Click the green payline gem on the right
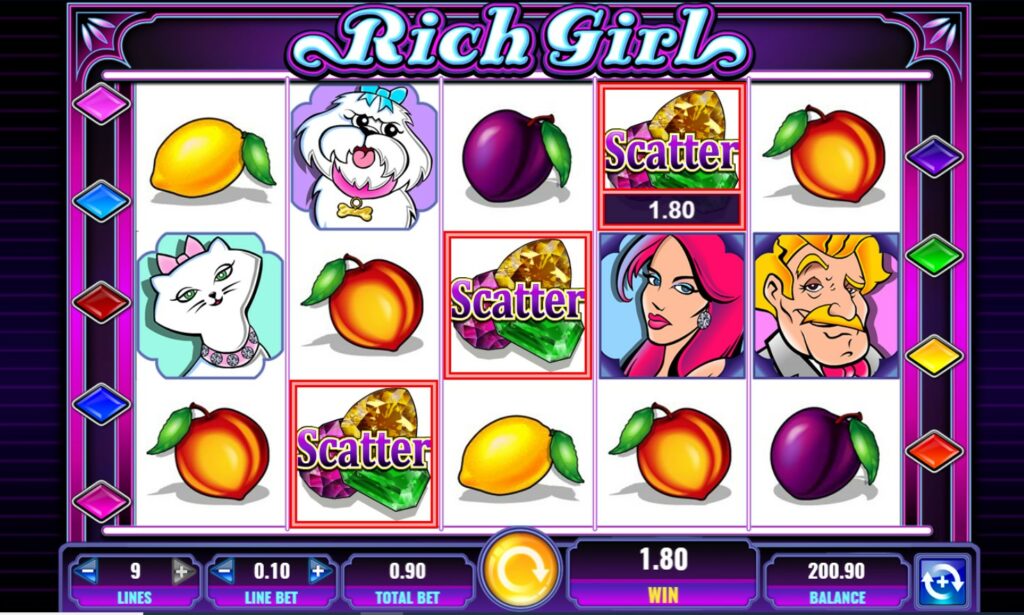The height and width of the screenshot is (615, 1024). 934,255
